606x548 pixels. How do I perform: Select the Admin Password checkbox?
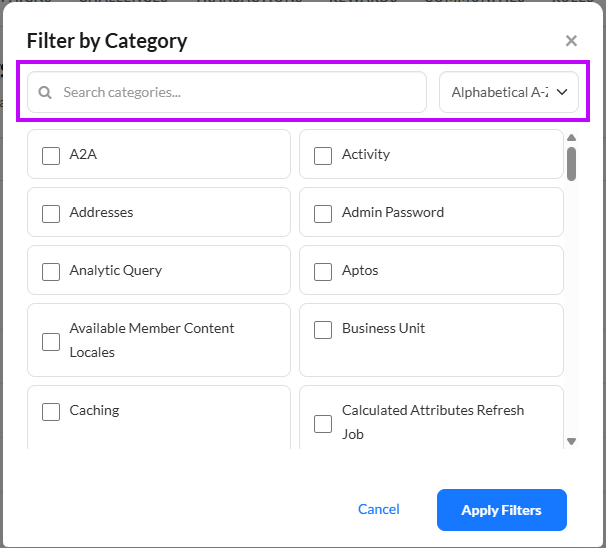click(x=323, y=213)
